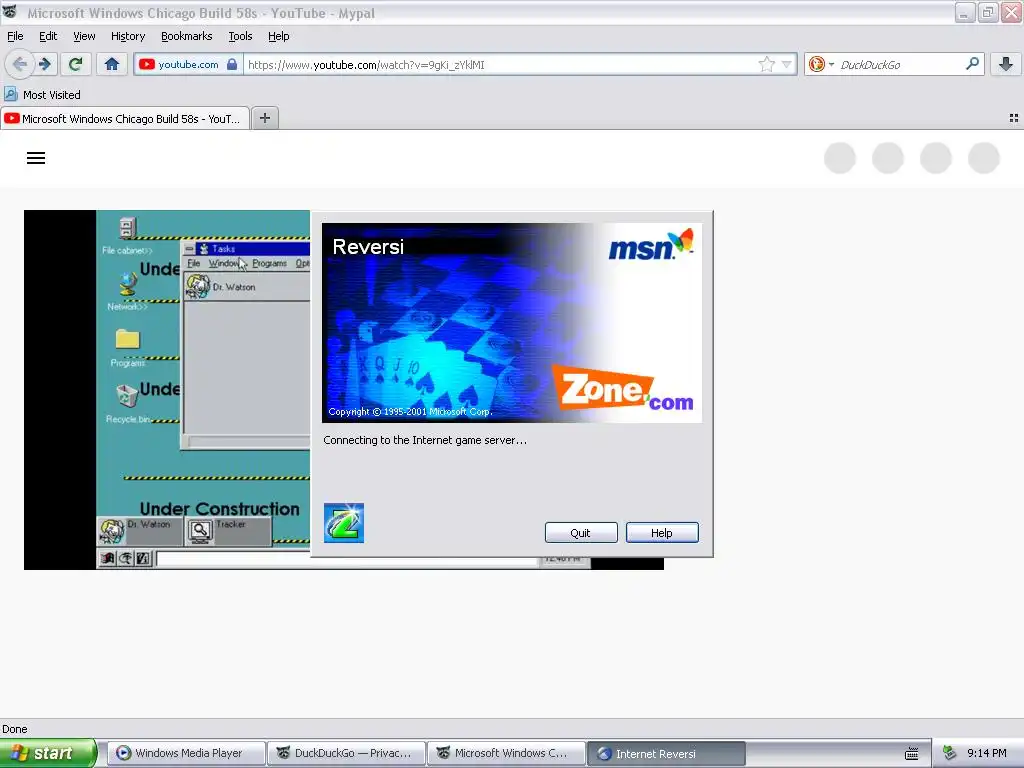Select the Microsoft Windows Chicago Build 58s tab
Viewport: 1024px width, 768px height.
125,118
